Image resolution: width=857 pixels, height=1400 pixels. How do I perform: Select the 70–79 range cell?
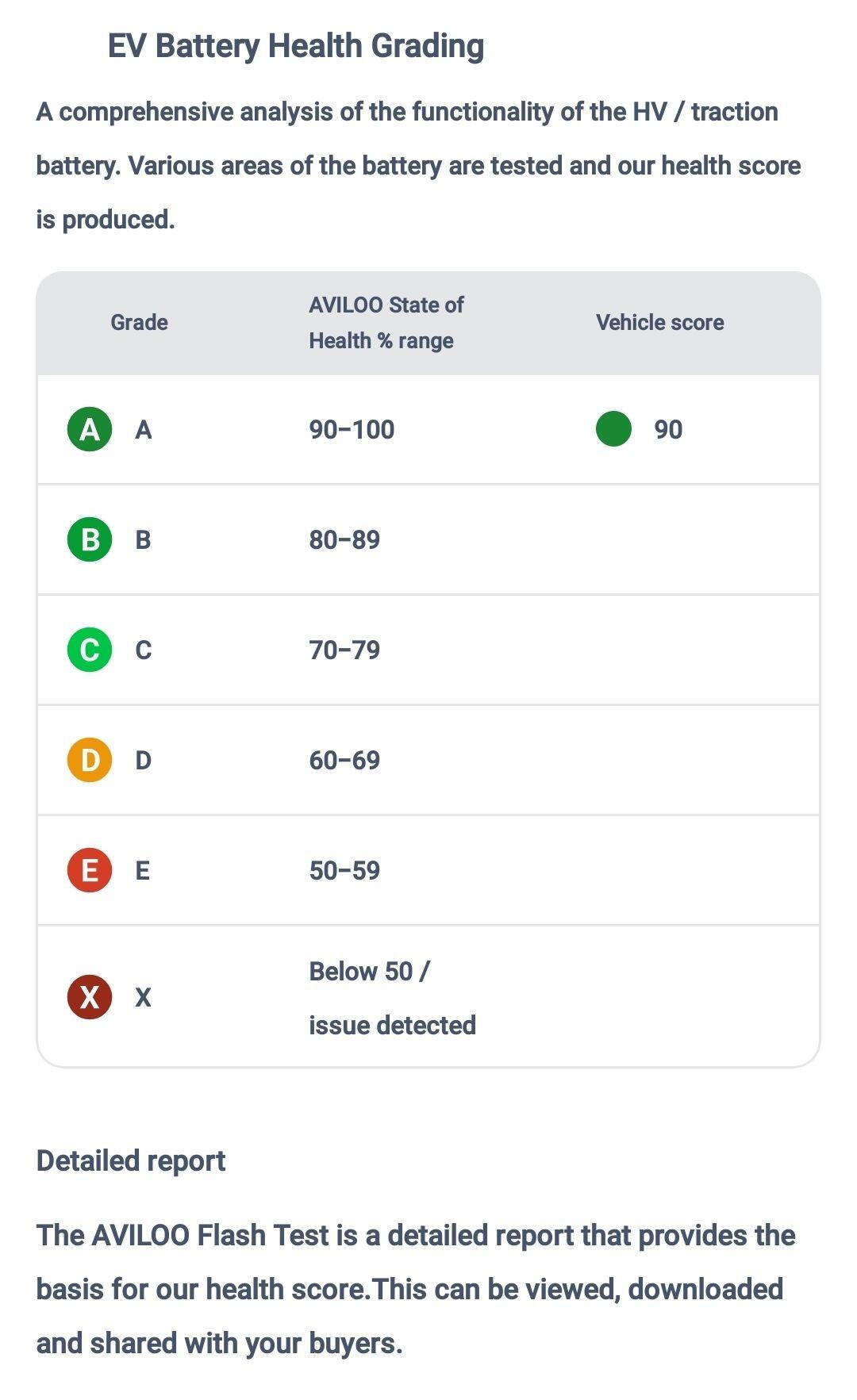[x=344, y=650]
